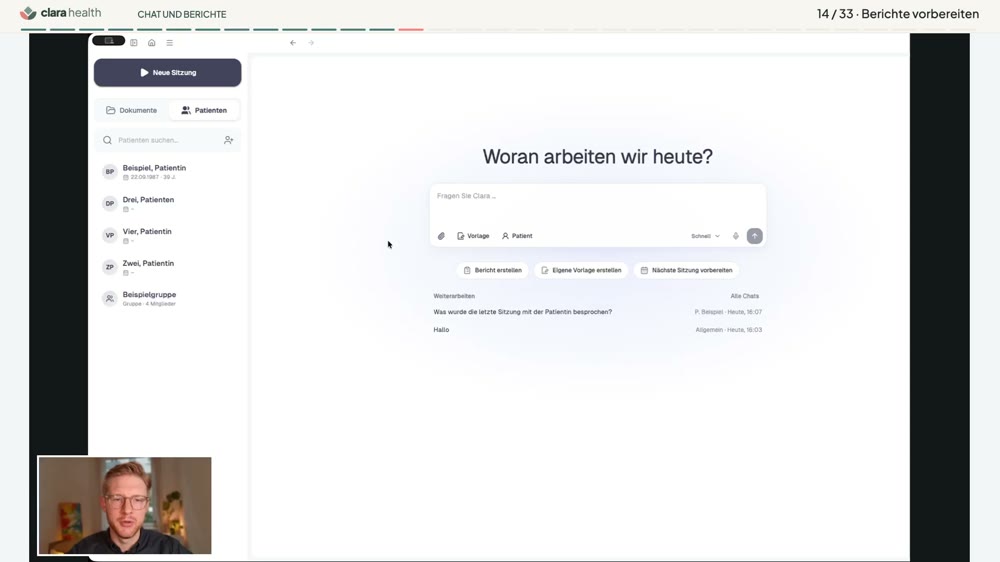The height and width of the screenshot is (562, 1000).
Task: Open chat 'Was wurde die letzte Sitzung...'
Action: [x=522, y=312]
